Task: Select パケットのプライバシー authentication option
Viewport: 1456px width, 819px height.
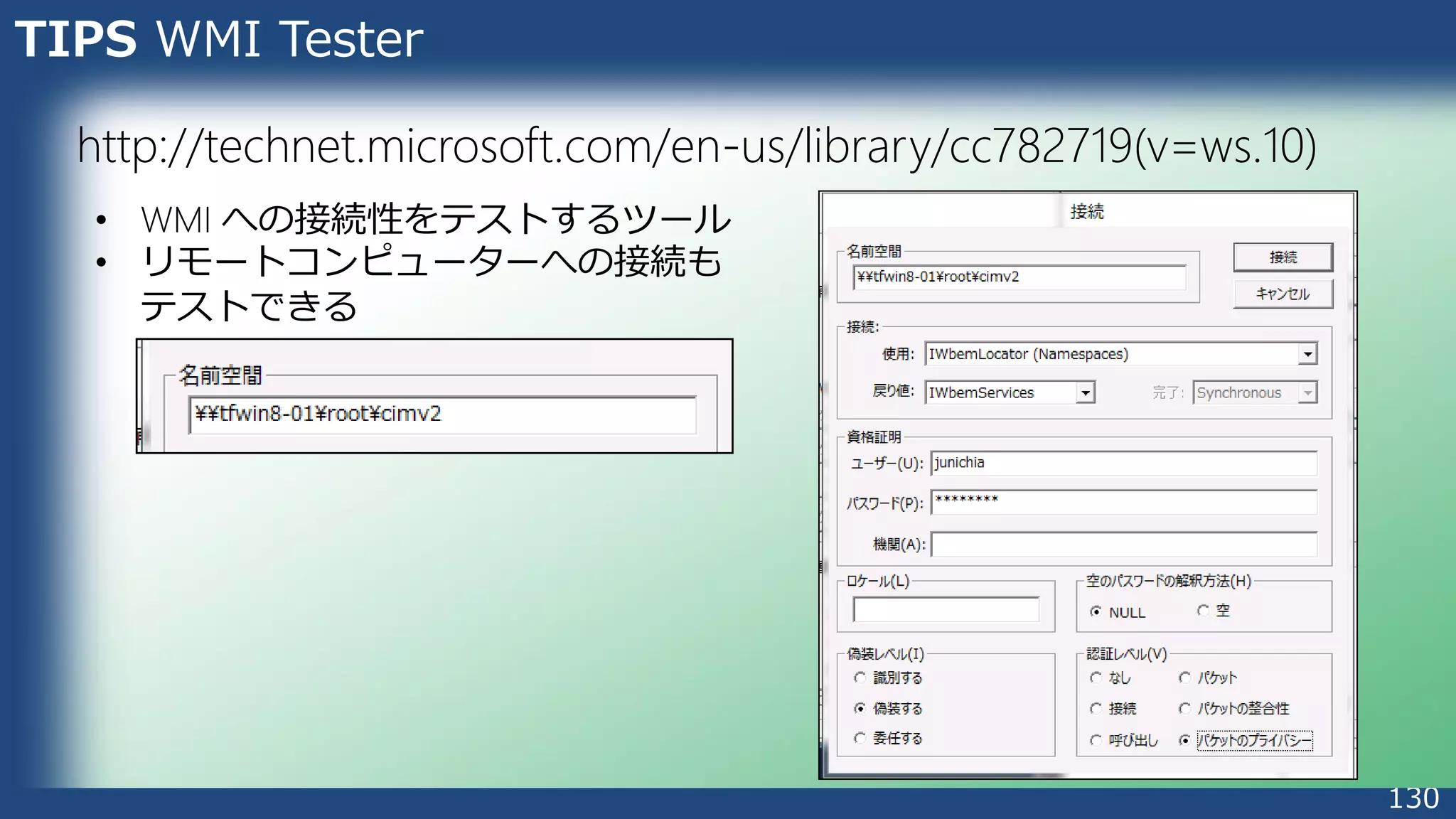Action: [1185, 740]
